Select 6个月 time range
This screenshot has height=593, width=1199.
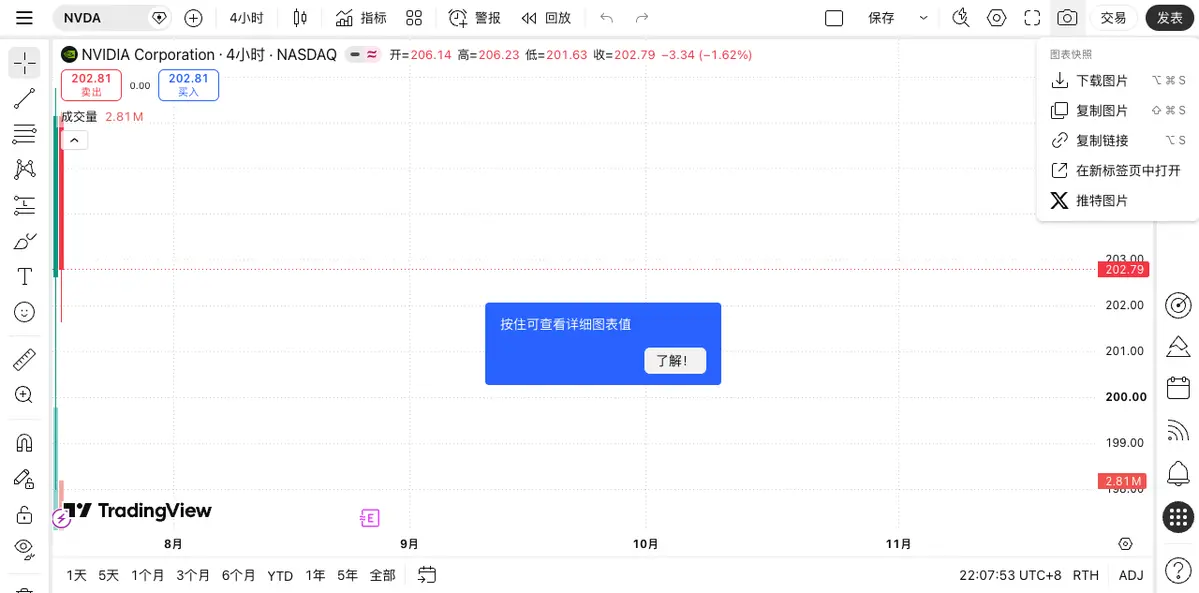coord(239,575)
